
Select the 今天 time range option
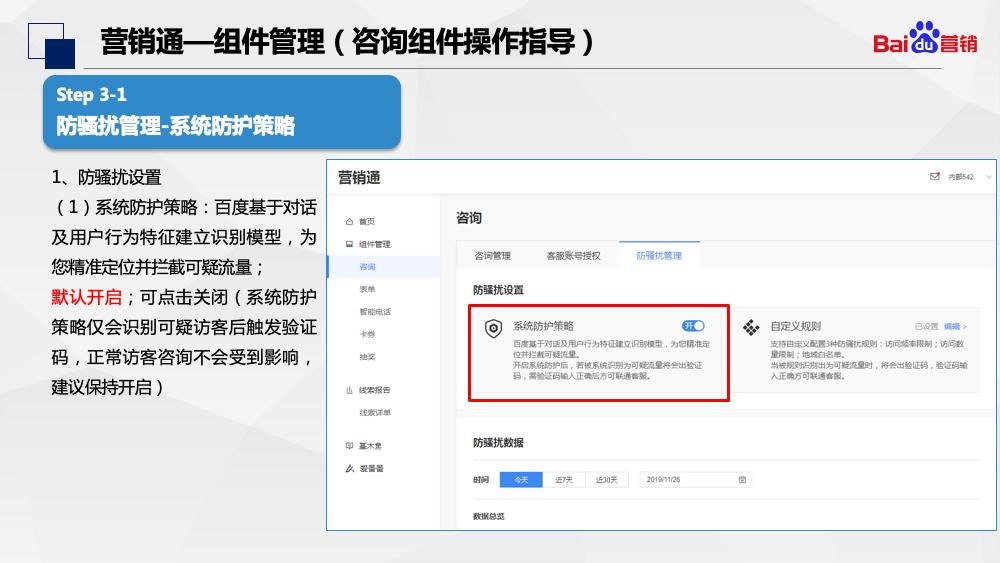pos(520,480)
